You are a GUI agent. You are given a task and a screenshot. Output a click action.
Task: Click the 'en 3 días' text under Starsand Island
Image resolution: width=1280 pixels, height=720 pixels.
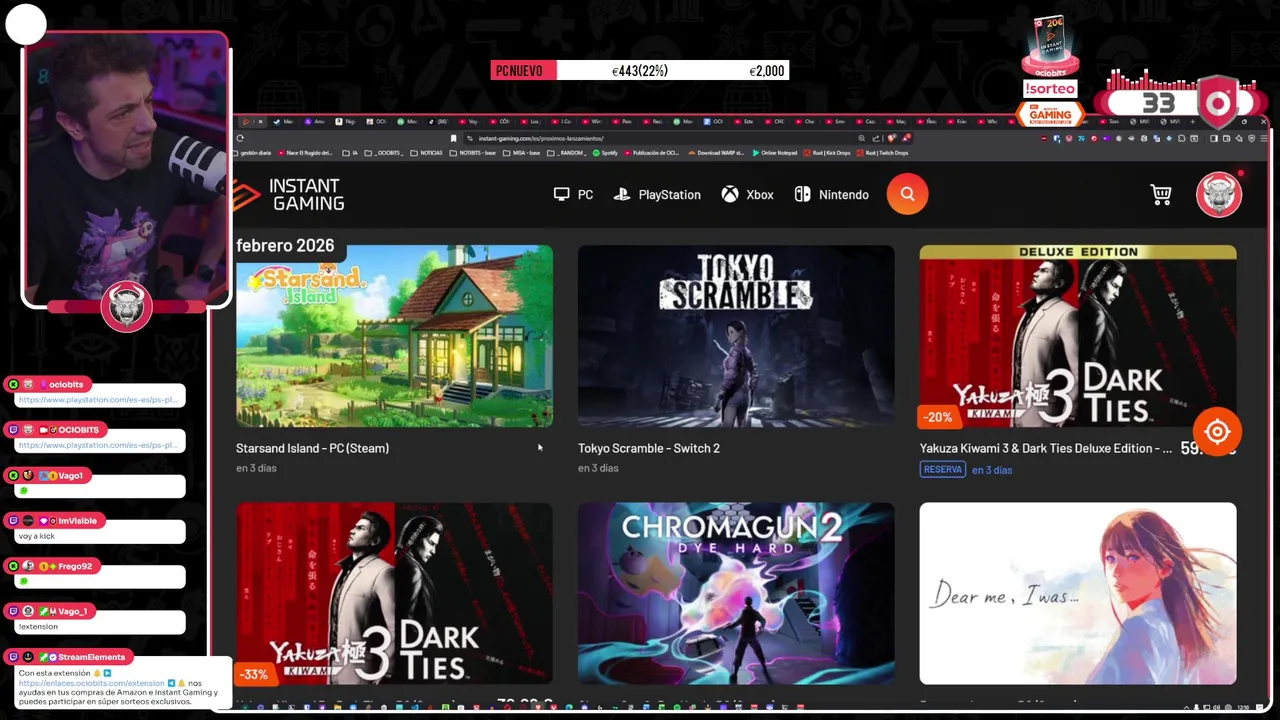(256, 468)
